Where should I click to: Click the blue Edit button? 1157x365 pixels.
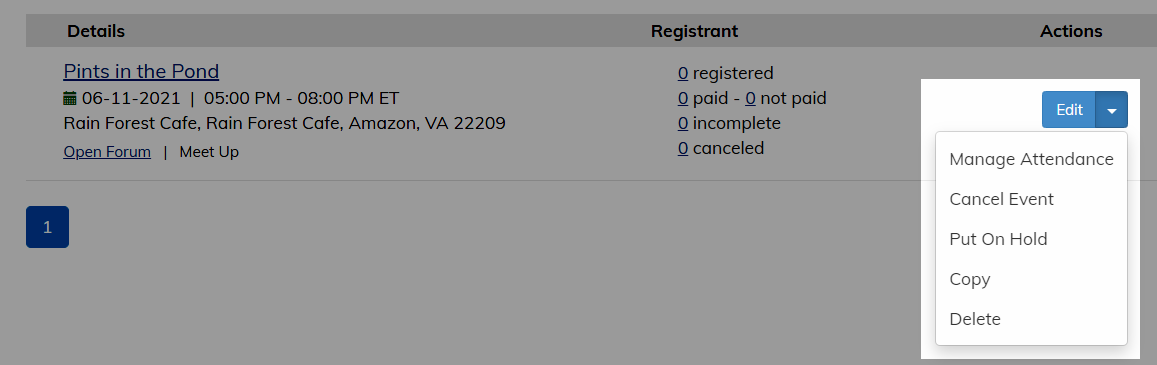1069,110
